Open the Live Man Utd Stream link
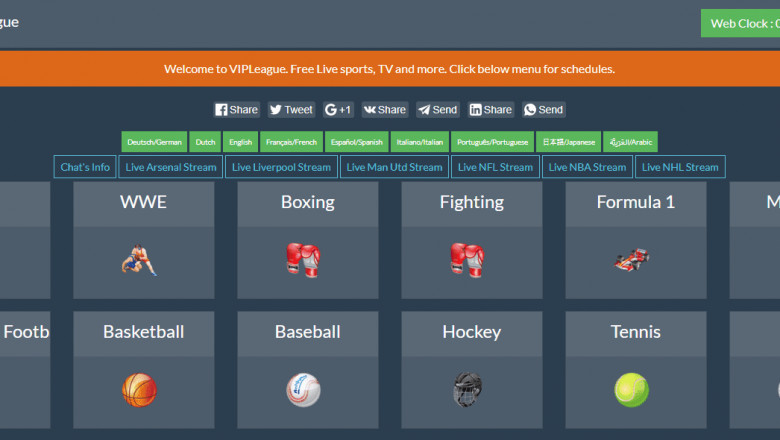 [x=394, y=167]
